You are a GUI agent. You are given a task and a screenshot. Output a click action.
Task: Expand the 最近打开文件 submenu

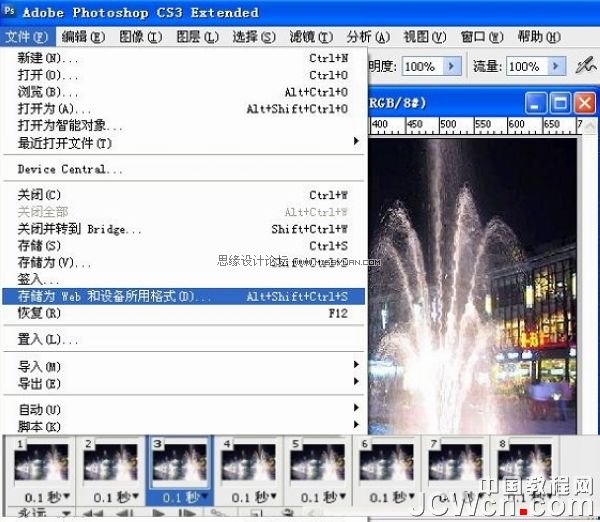pyautogui.click(x=356, y=142)
